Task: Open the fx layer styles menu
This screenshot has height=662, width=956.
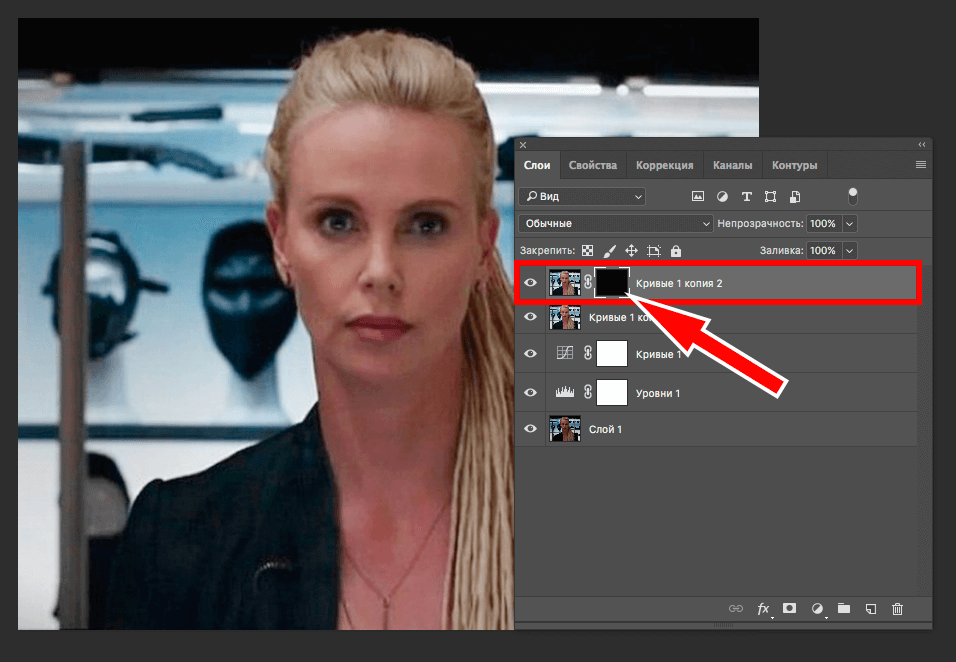Action: [763, 608]
